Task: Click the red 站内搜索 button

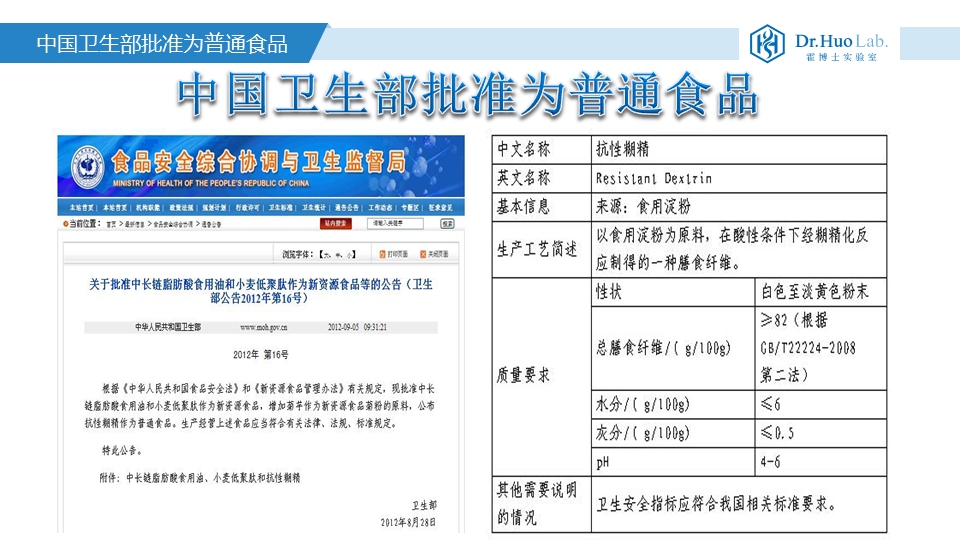Action: (x=336, y=223)
